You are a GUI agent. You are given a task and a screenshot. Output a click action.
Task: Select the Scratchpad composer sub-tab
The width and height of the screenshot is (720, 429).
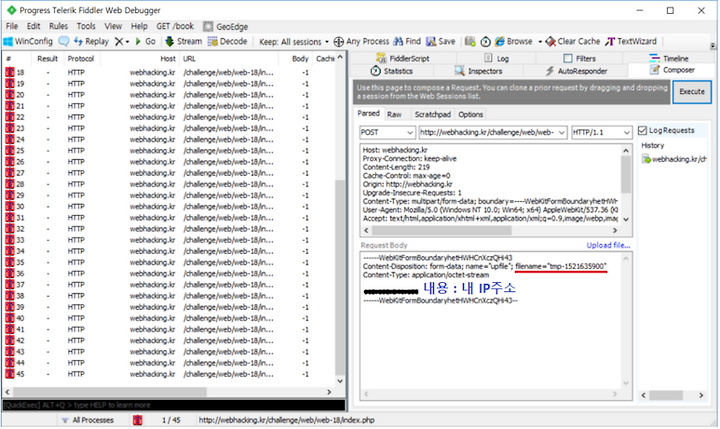[433, 114]
